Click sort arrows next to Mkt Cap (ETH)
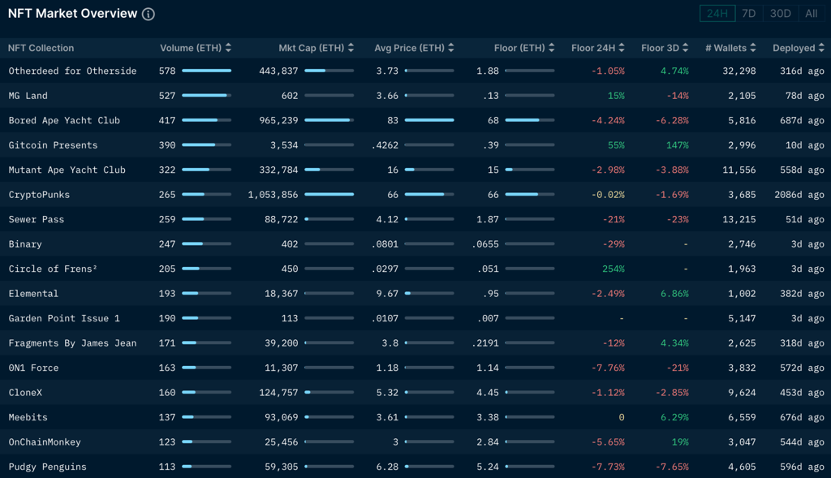 pos(351,48)
